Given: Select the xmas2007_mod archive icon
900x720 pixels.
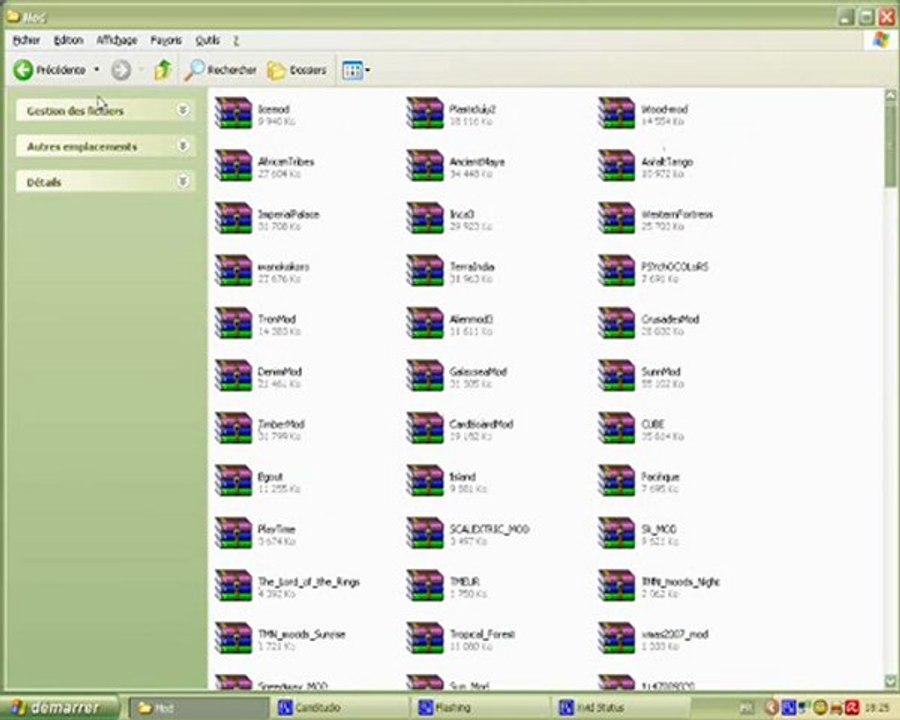Looking at the screenshot, I should 616,638.
